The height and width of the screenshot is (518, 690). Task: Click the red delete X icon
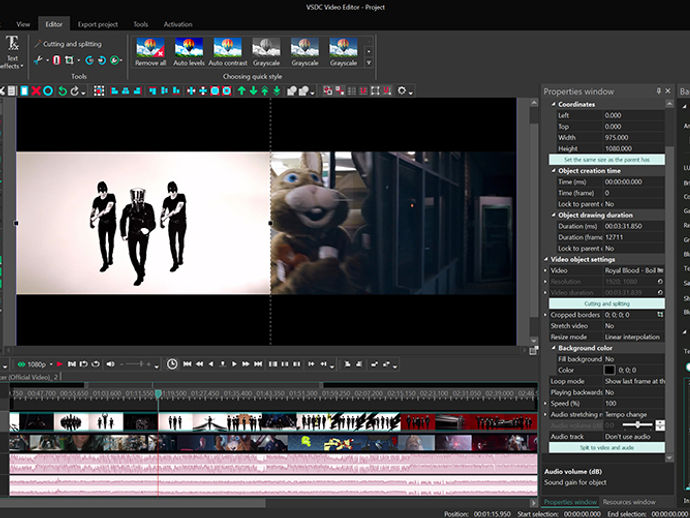tap(36, 91)
